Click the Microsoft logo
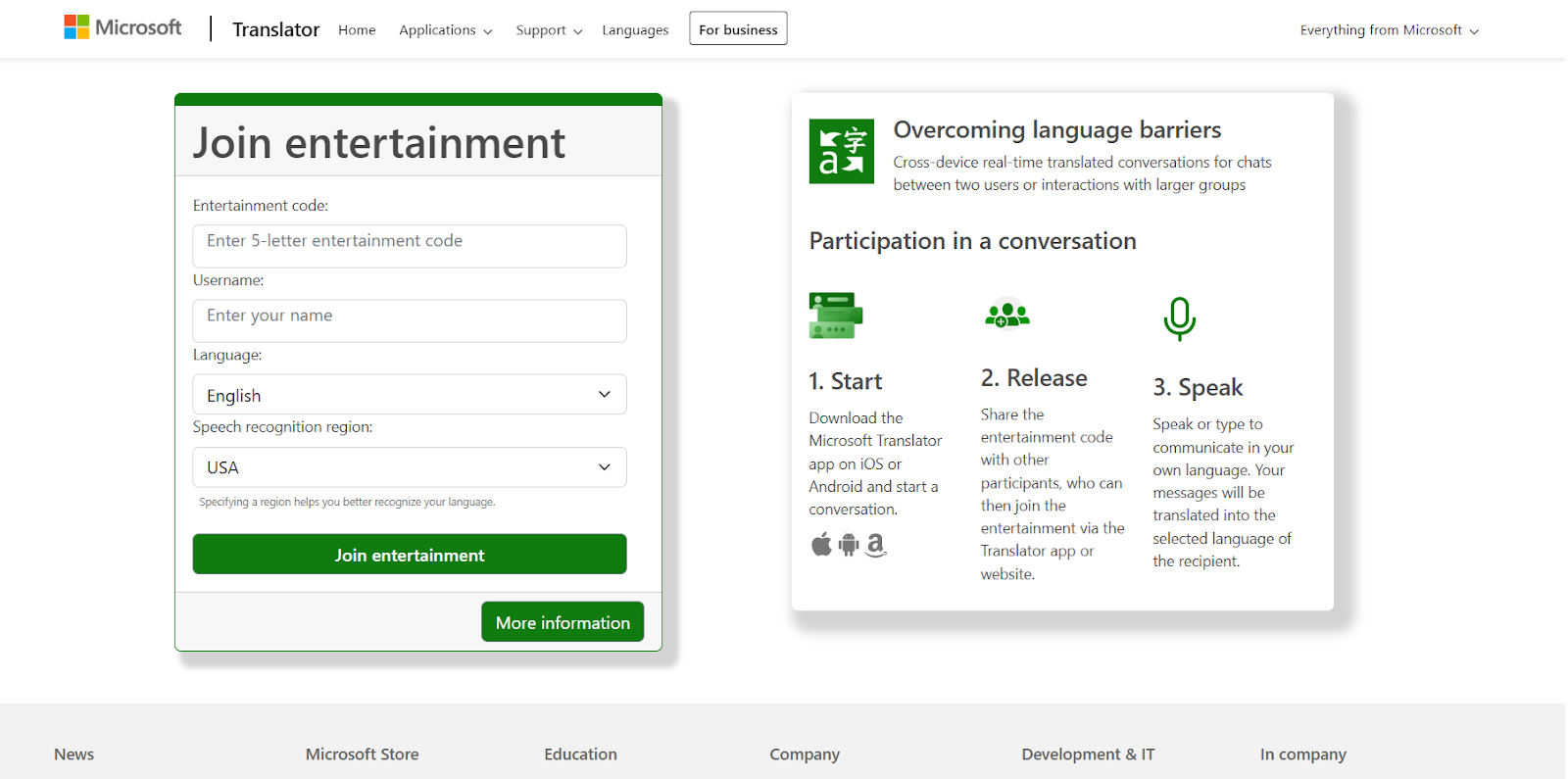This screenshot has height=779, width=1568. pyautogui.click(x=122, y=27)
